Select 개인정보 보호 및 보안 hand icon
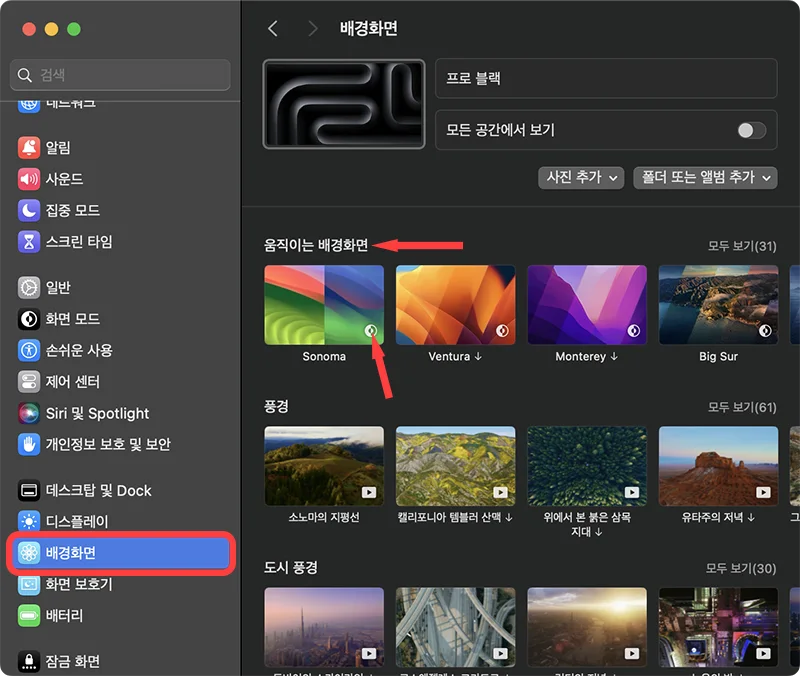 29,444
